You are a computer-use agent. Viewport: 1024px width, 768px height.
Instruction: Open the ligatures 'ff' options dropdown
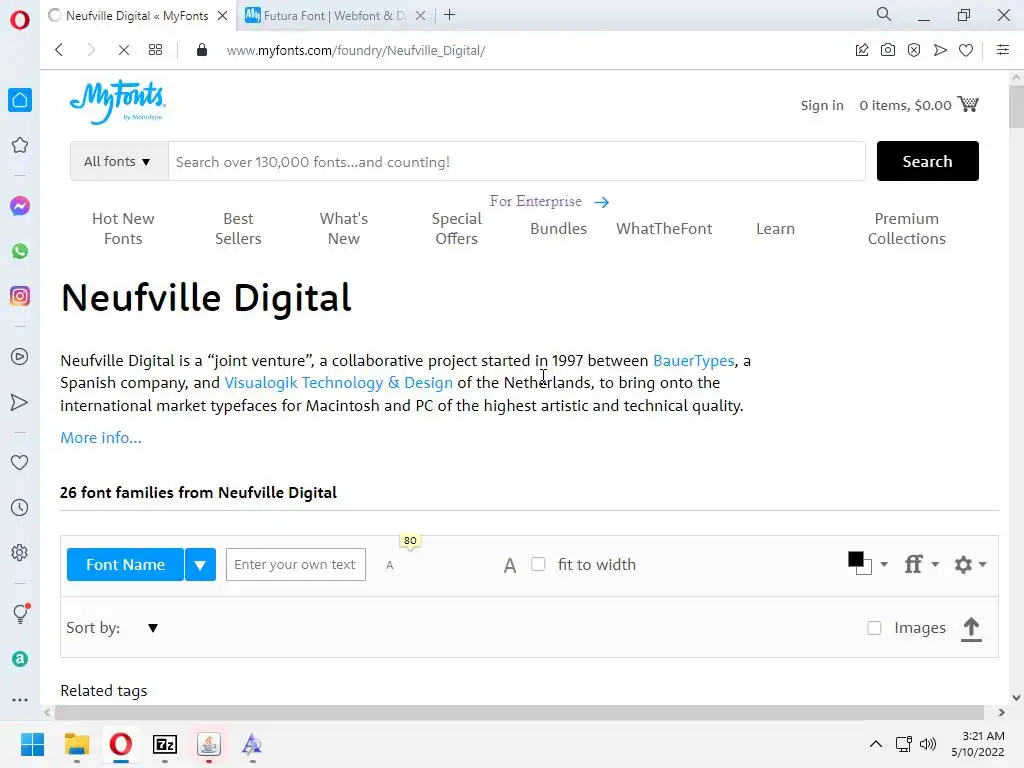[x=921, y=564]
